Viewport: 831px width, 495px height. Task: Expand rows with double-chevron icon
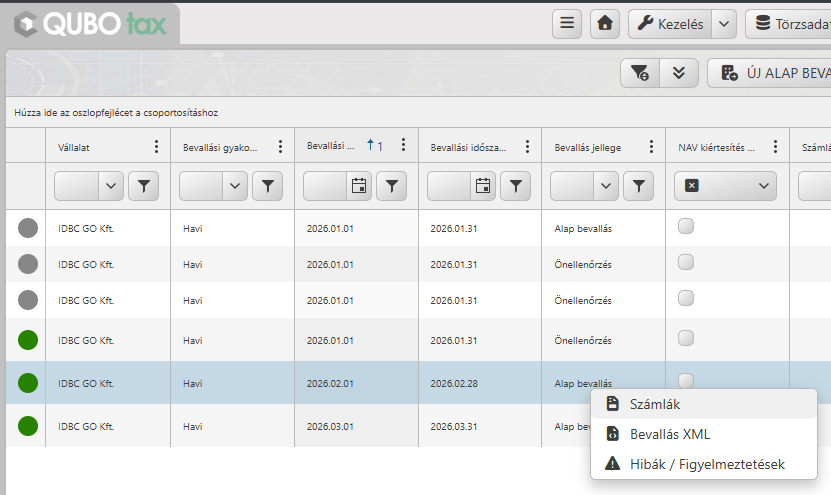(679, 73)
